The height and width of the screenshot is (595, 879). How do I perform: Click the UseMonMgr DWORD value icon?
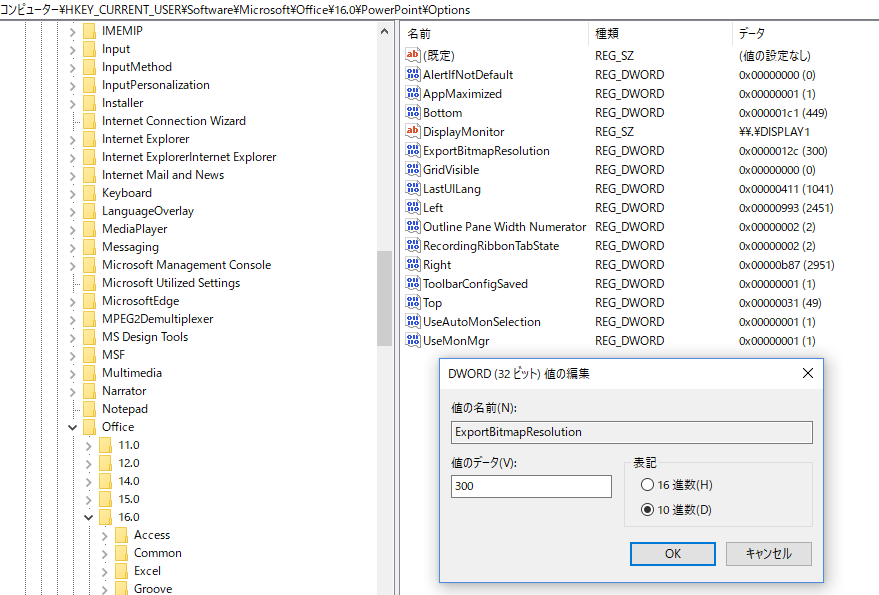click(x=413, y=340)
